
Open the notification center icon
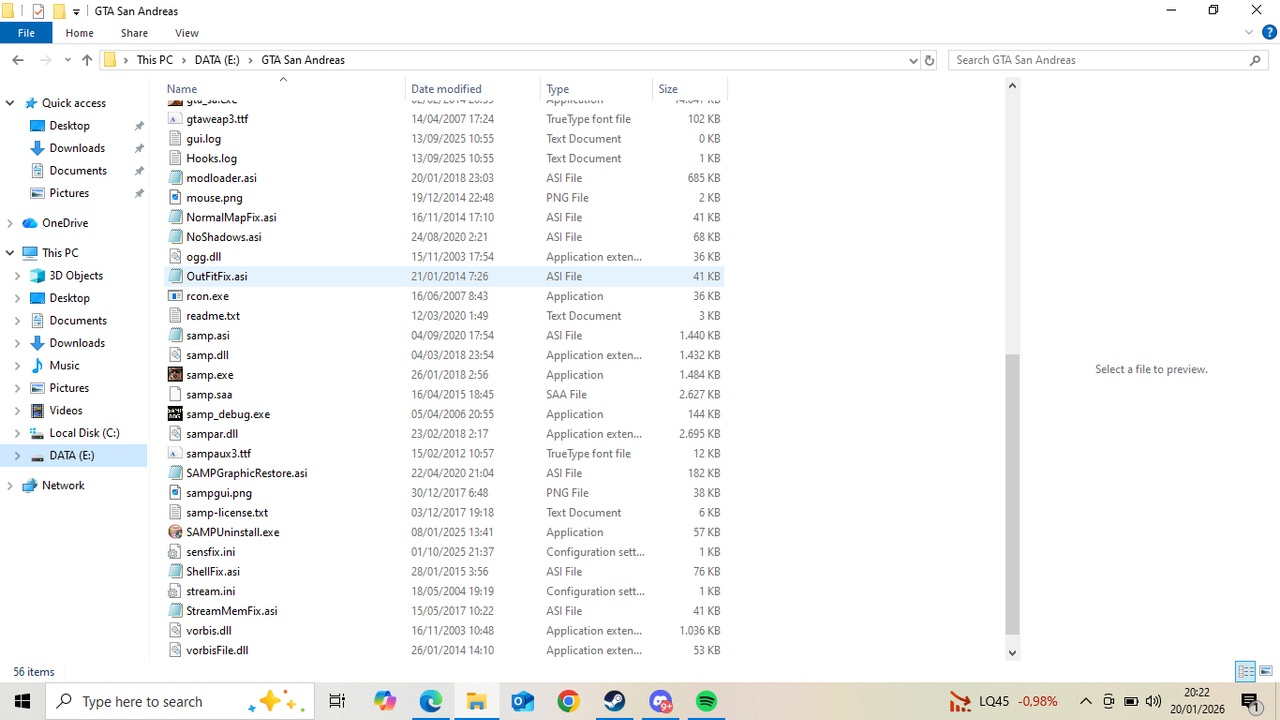(x=1250, y=701)
